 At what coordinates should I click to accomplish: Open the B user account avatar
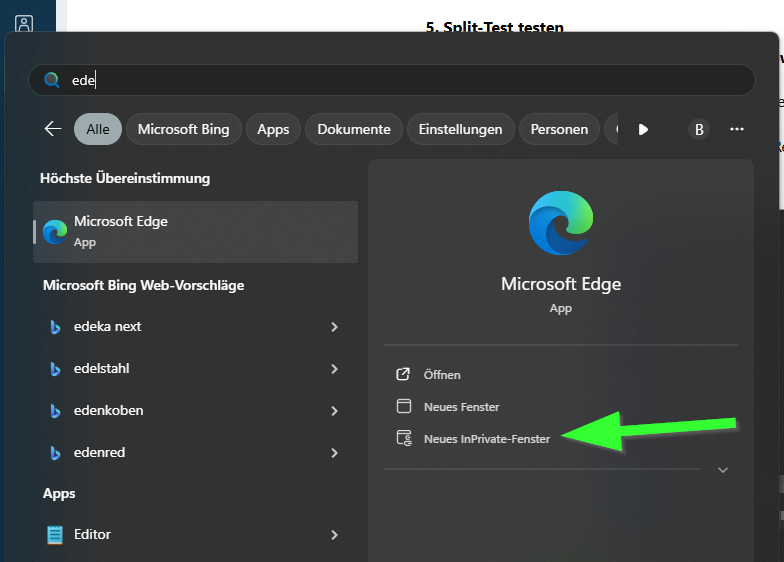pos(699,130)
